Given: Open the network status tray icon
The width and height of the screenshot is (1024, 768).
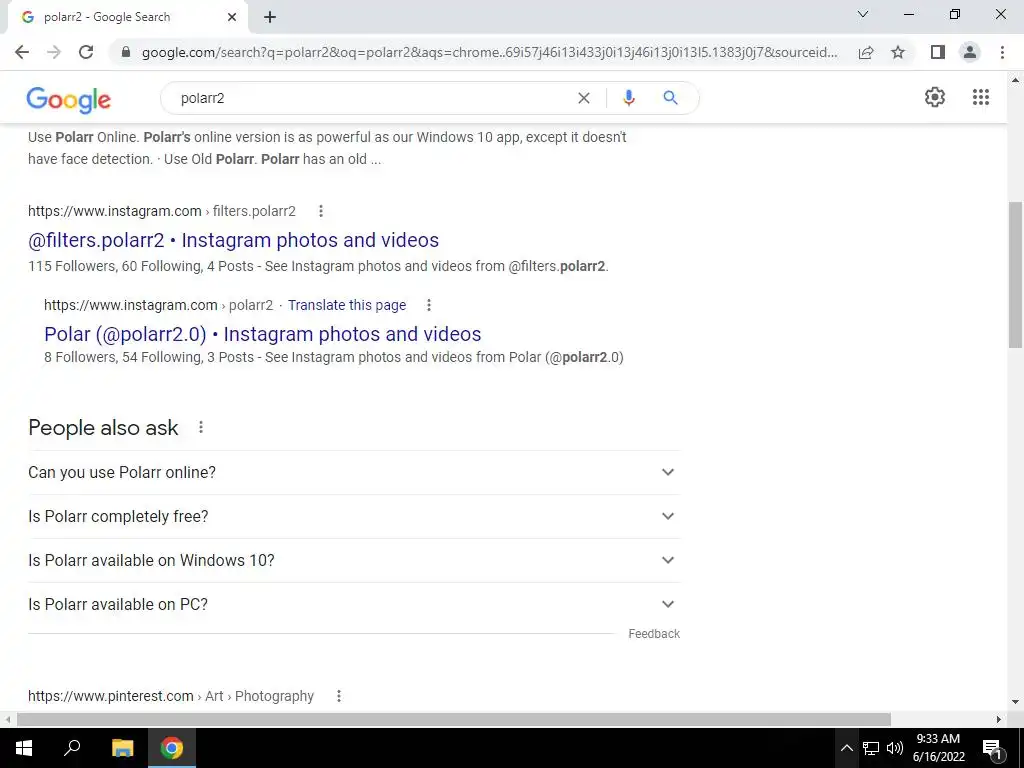Looking at the screenshot, I should (871, 748).
